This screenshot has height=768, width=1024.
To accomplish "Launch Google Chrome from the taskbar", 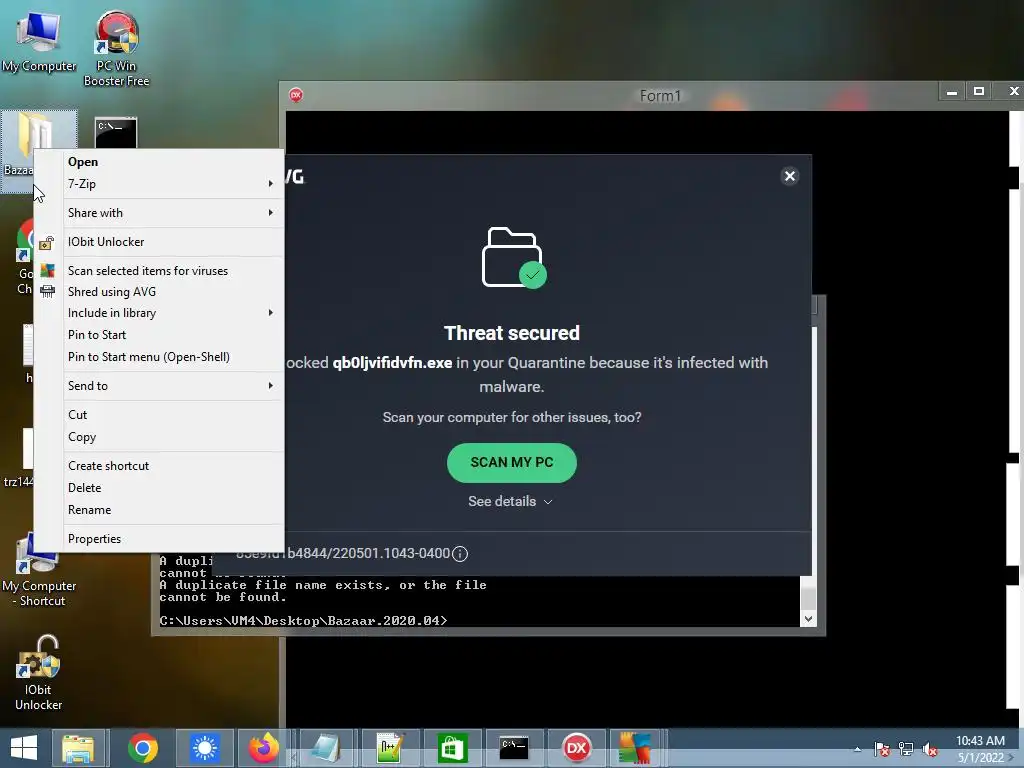I will (x=142, y=748).
